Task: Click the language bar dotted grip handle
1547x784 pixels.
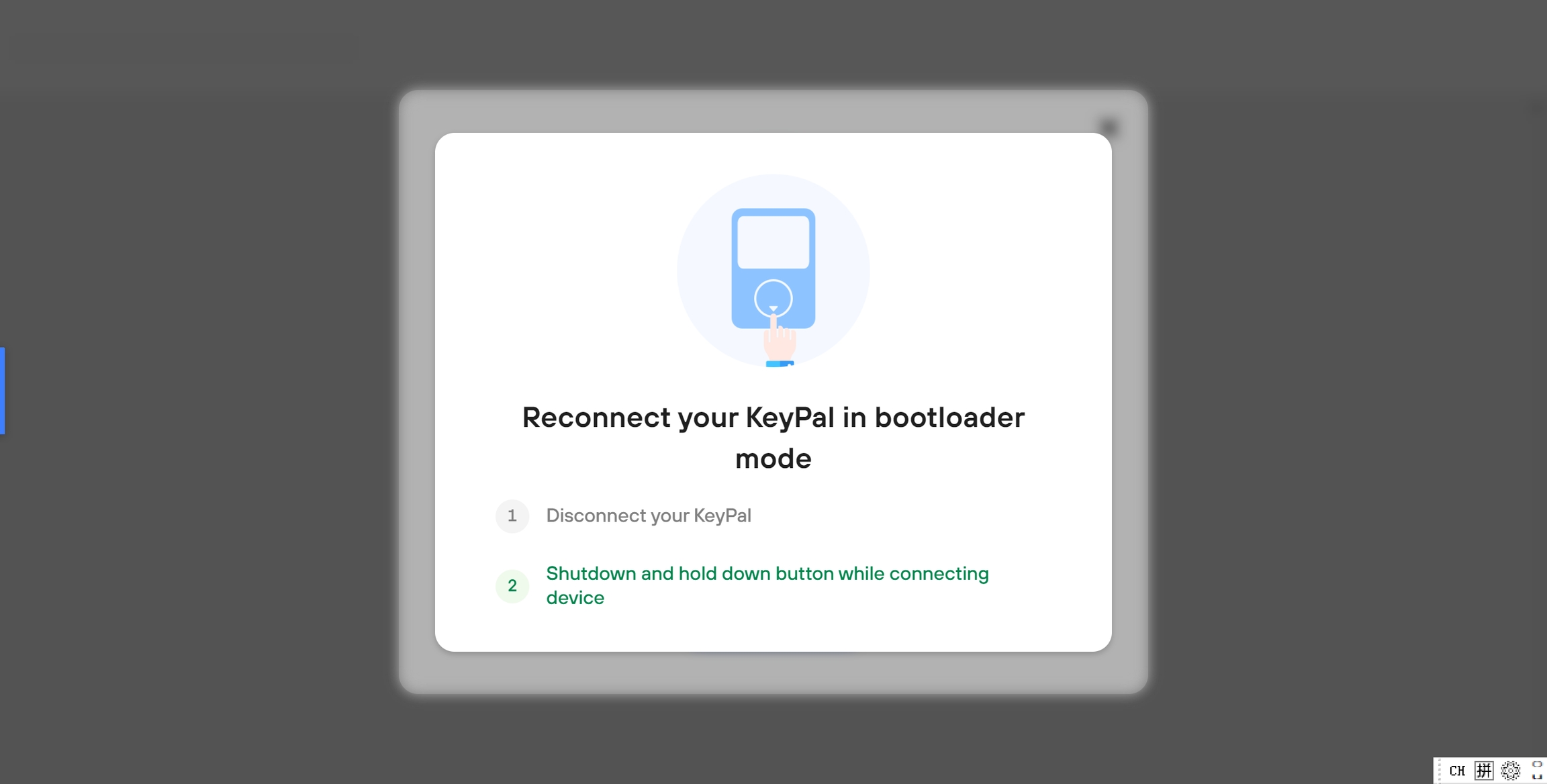Action: coord(1439,771)
